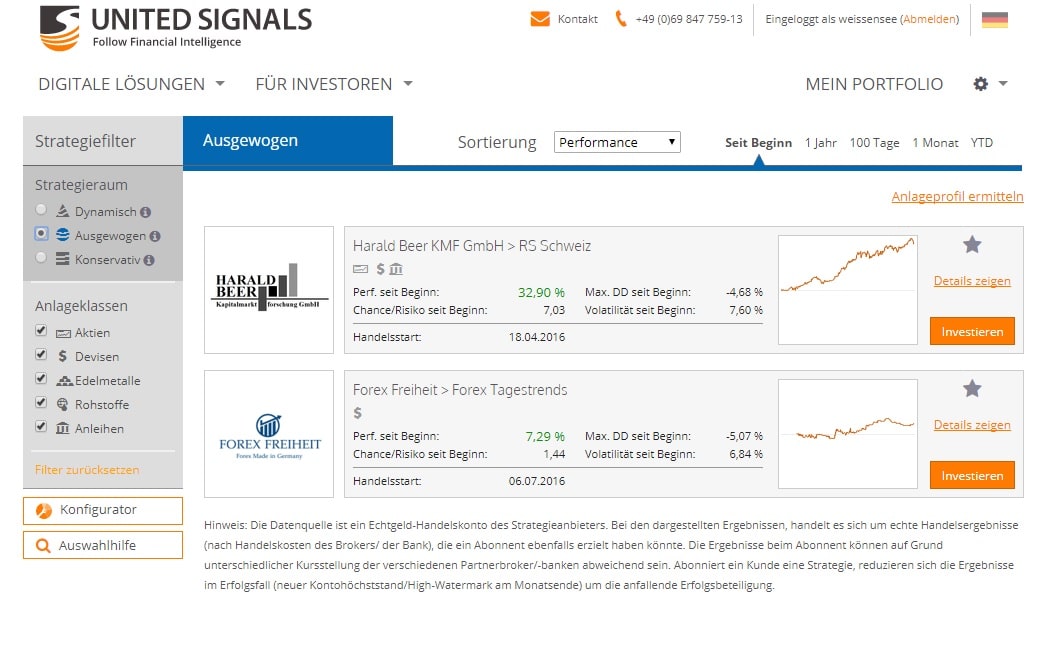Open the Sortierung Performance dropdown
This screenshot has height=651, width=1061.
click(617, 142)
